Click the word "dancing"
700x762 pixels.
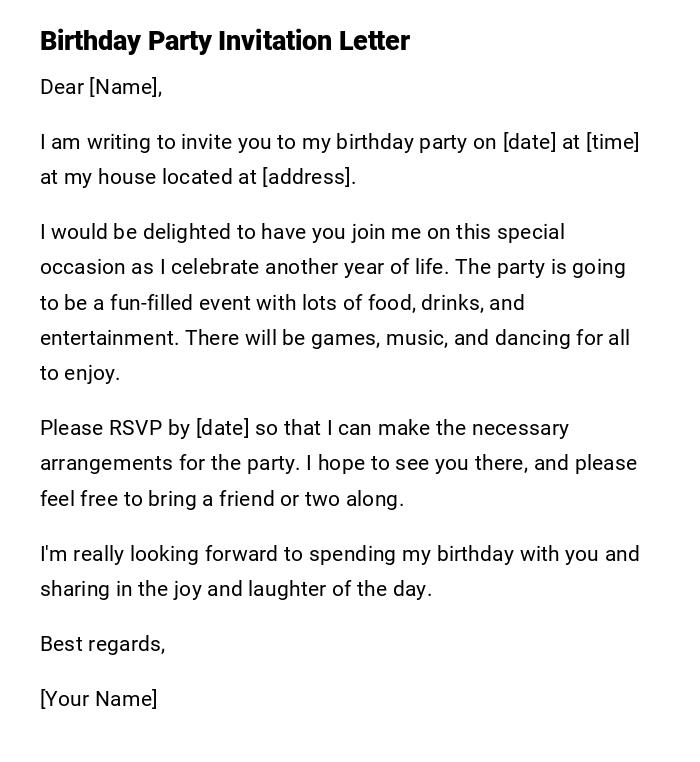pos(532,338)
